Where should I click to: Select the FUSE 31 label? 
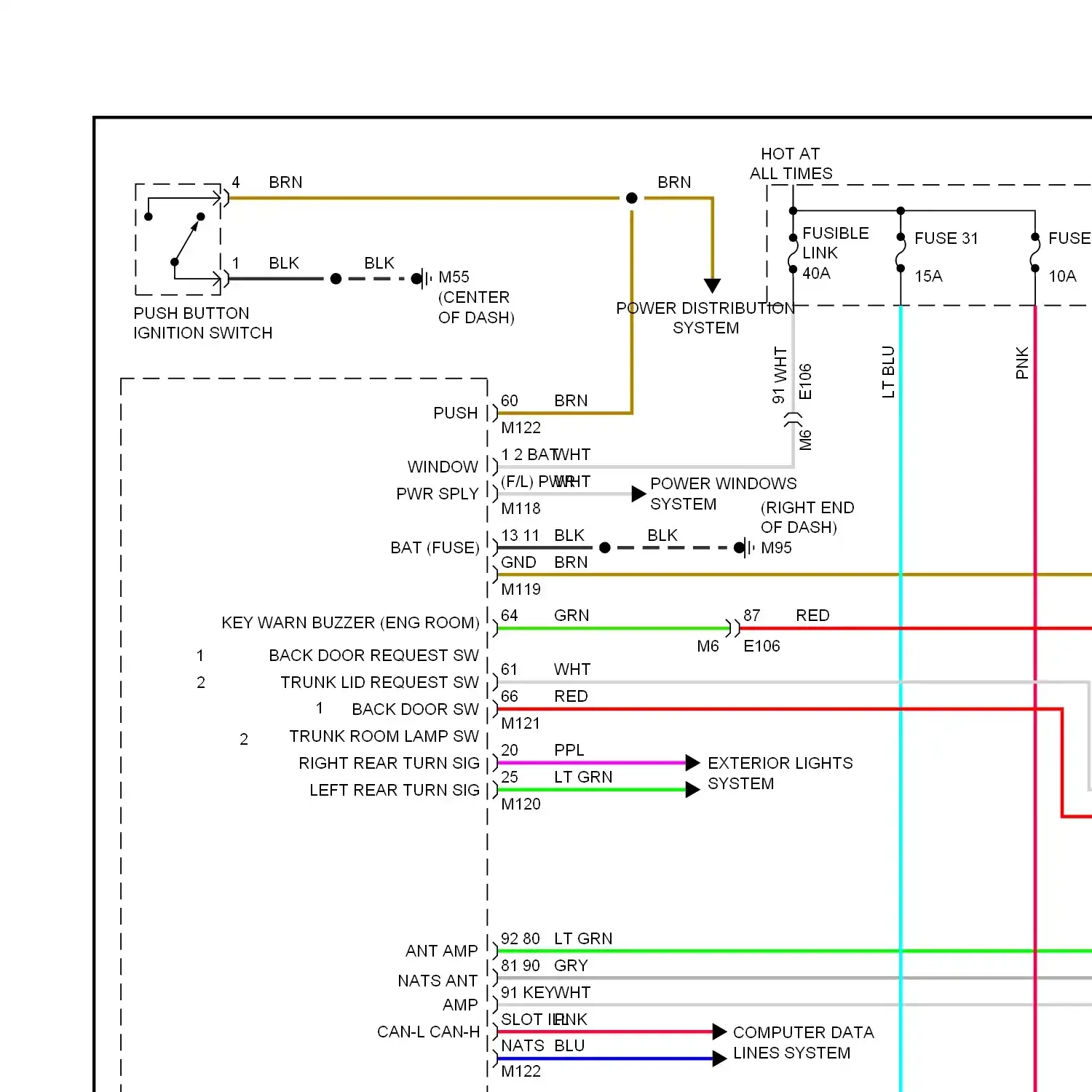coord(946,239)
